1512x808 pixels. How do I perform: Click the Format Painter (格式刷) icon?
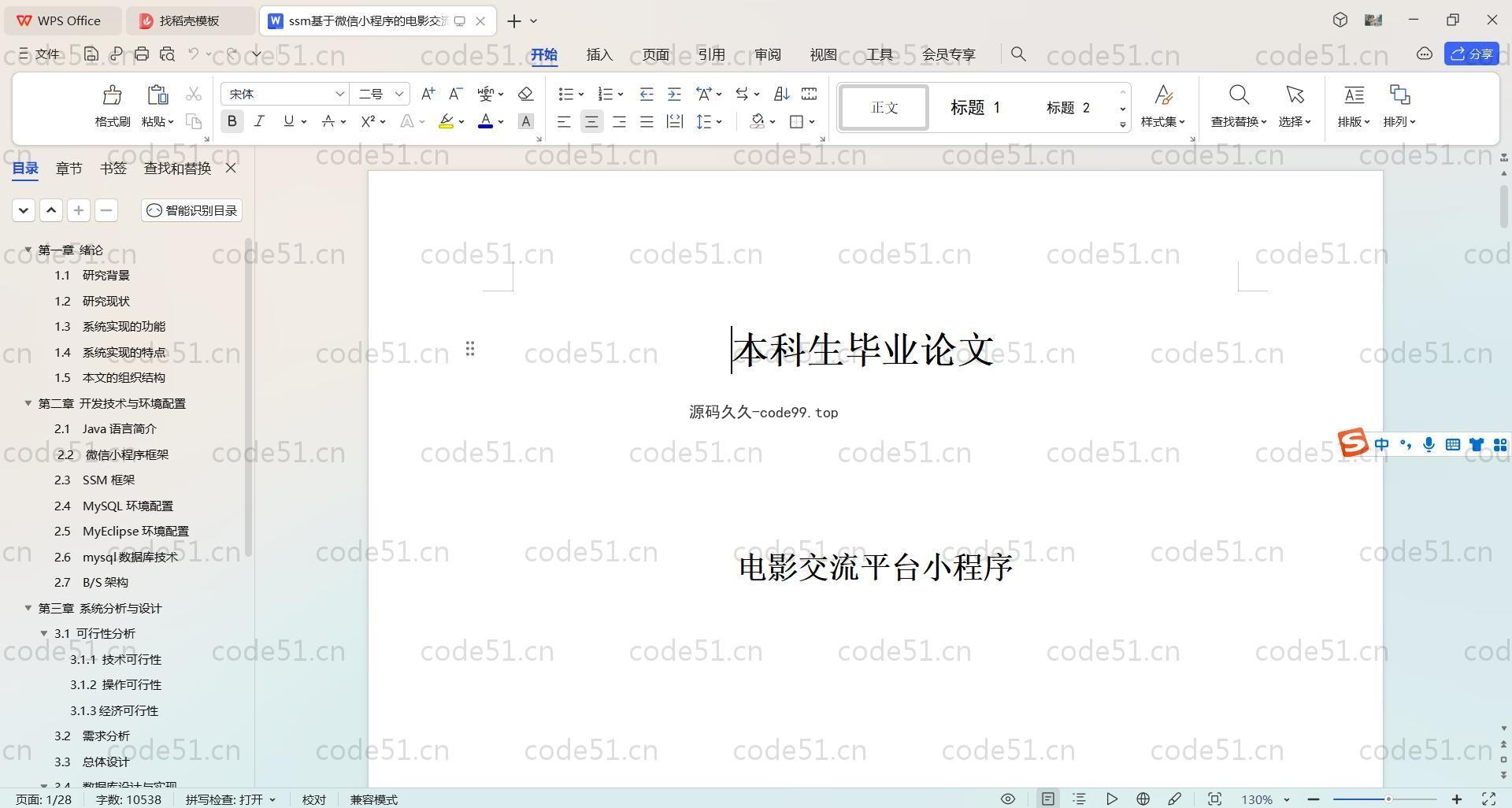pos(112,95)
